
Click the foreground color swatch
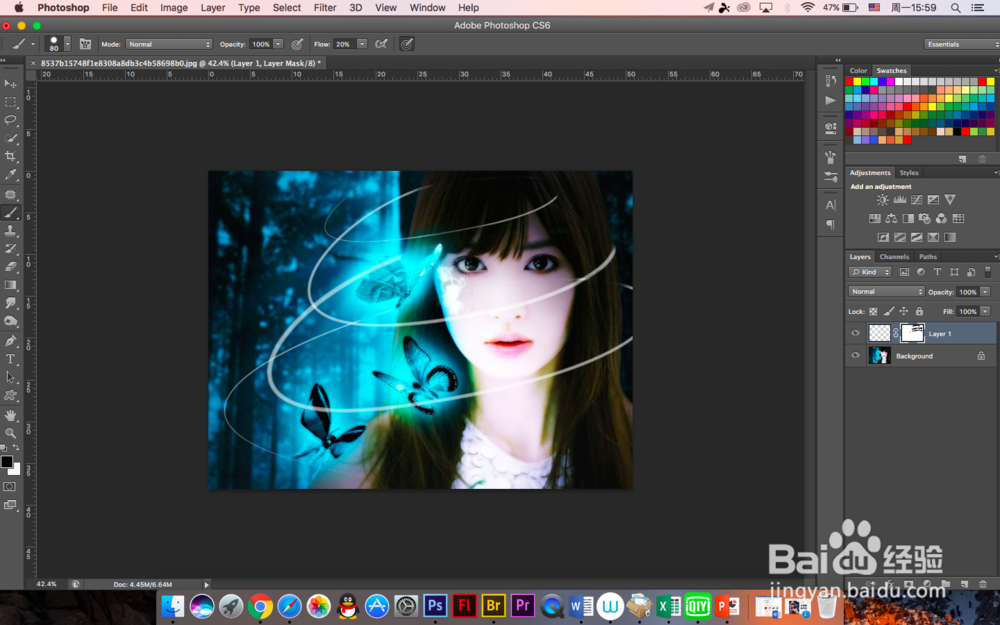[6, 461]
